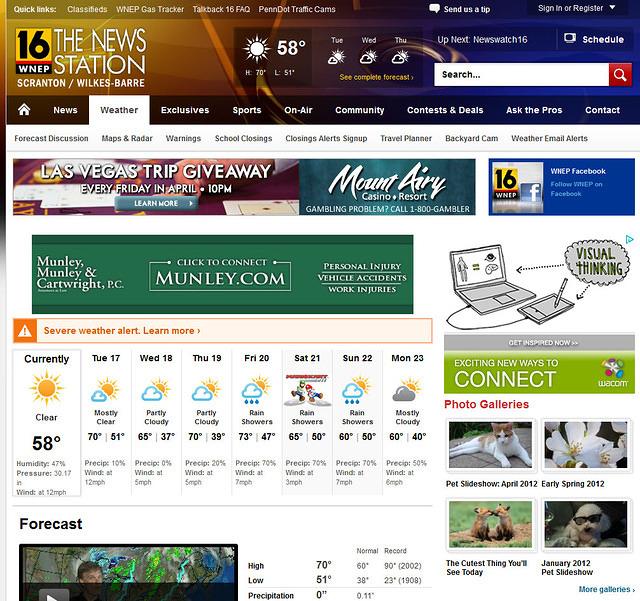Screen dimensions: 640x601
Task: Click the AdChoices icon on Wacom ad
Action: click(x=630, y=239)
